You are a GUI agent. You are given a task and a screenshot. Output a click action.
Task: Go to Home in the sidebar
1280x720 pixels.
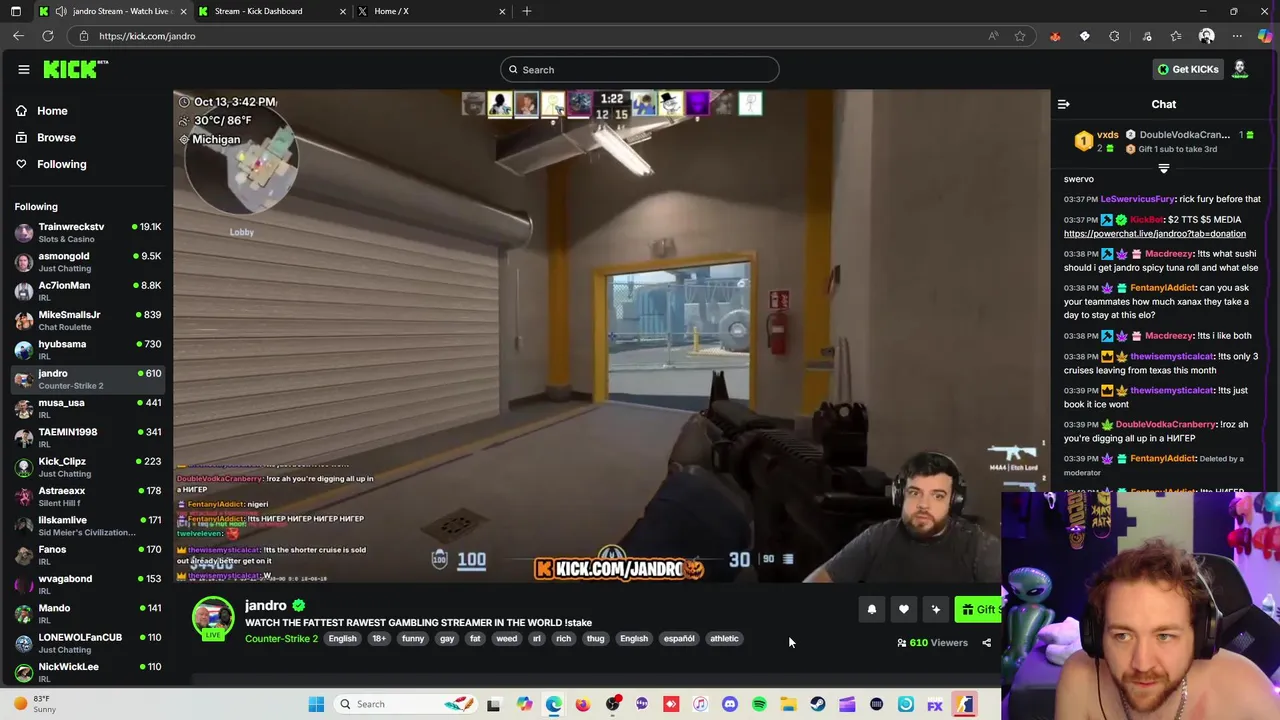click(x=52, y=111)
